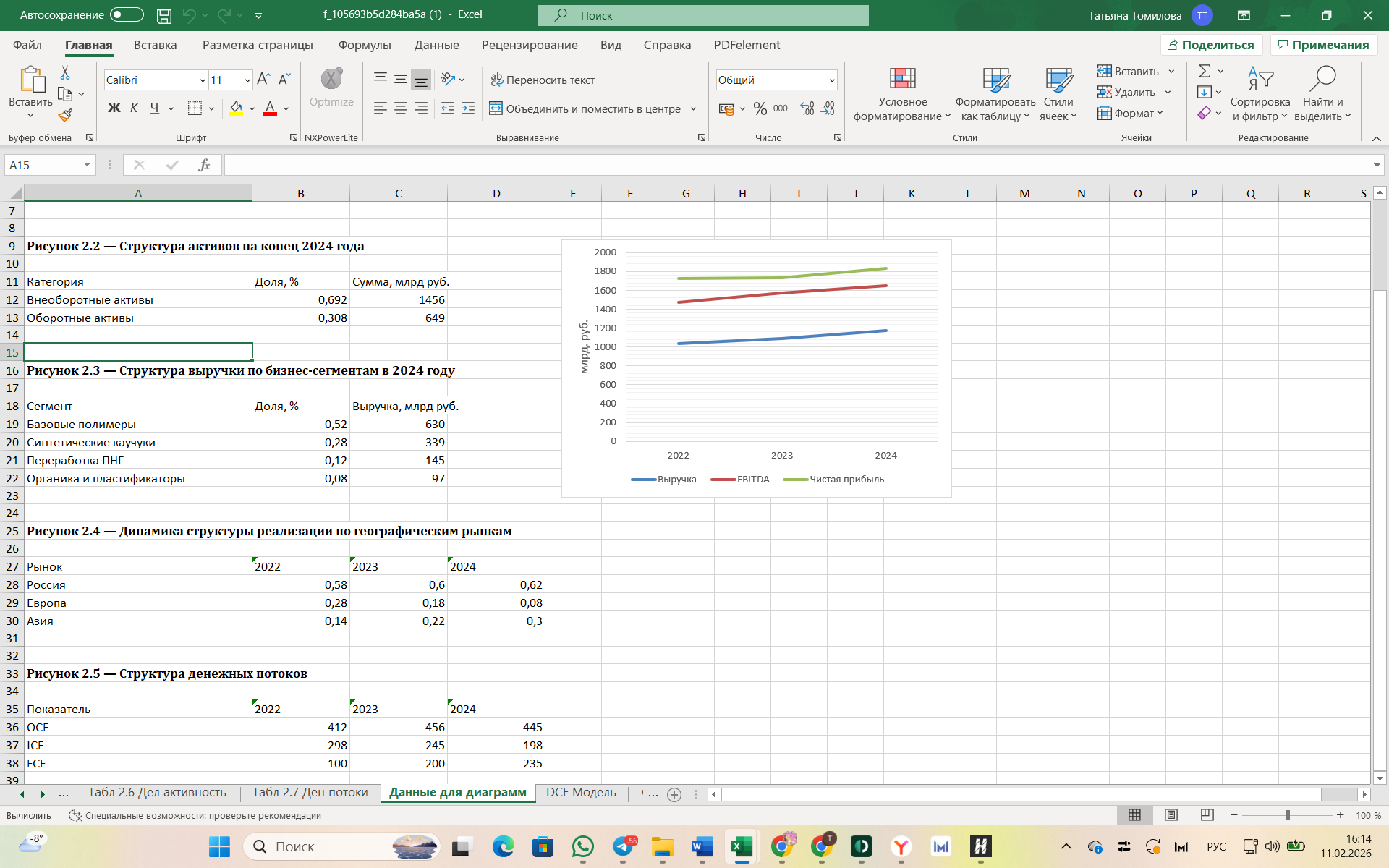Click the Increase decimal icon
Screen dimensions: 1389x868
click(807, 109)
